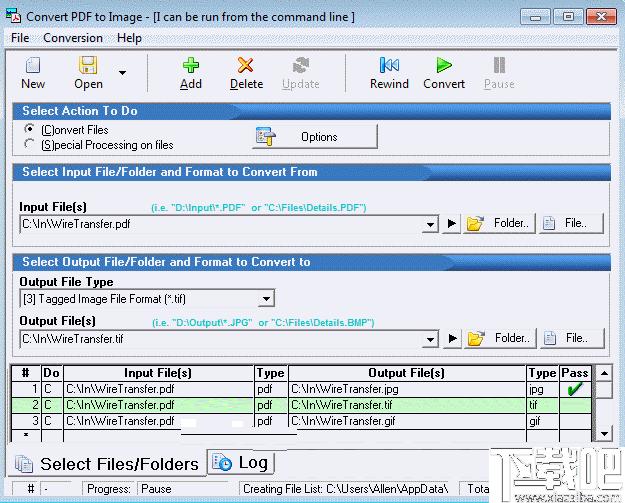Click the New toolbar icon
Screen dimensions: 625x503
pyautogui.click(x=33, y=65)
